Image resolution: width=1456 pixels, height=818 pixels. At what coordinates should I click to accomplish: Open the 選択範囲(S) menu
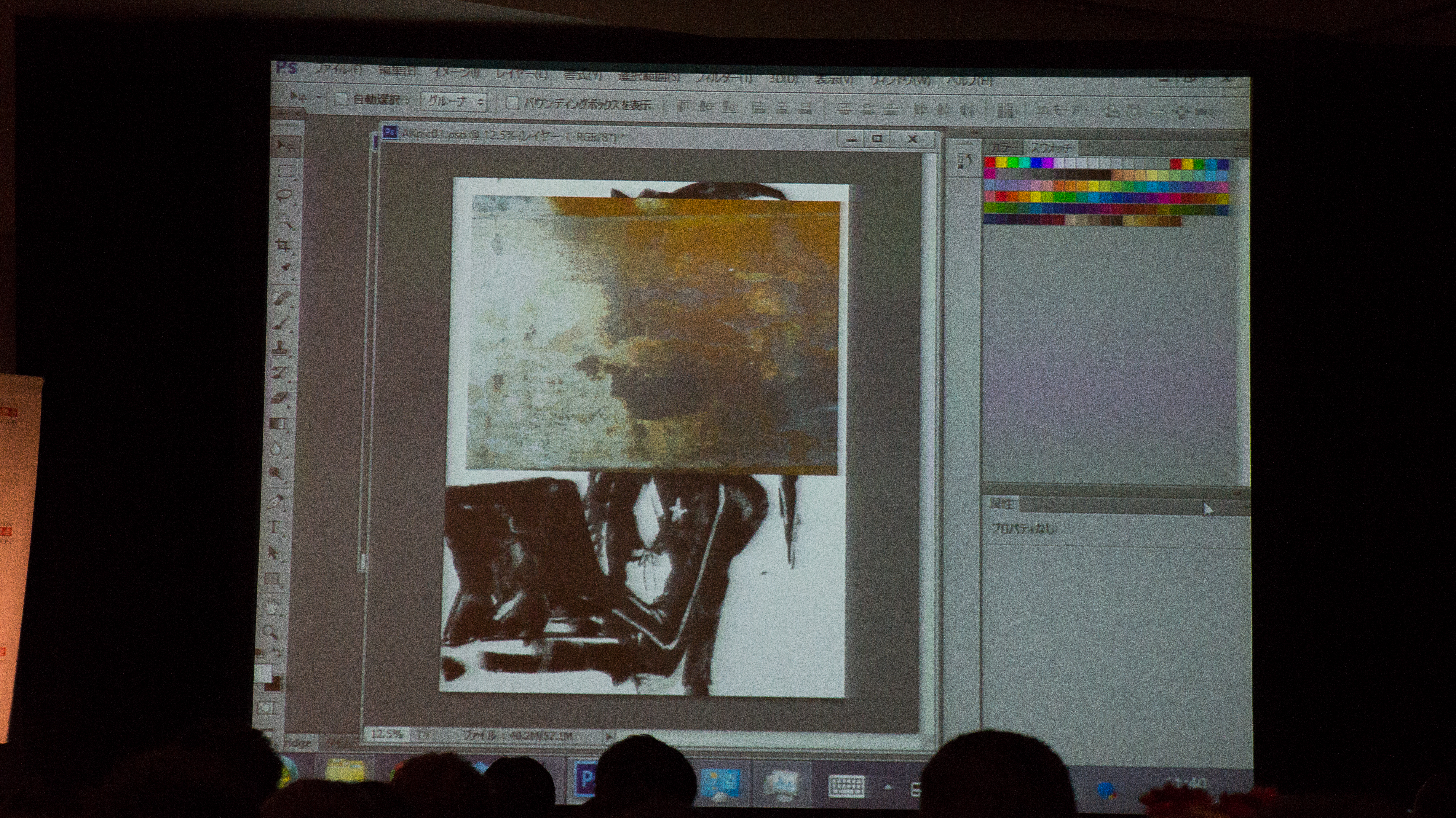[x=648, y=76]
